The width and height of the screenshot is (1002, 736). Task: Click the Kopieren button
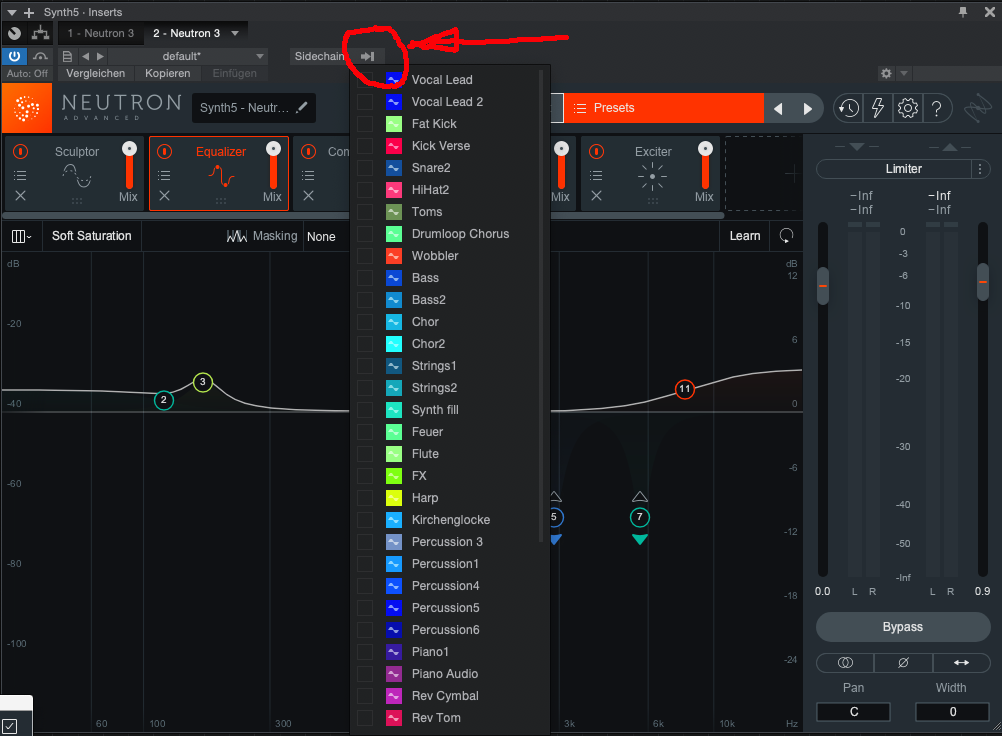167,73
